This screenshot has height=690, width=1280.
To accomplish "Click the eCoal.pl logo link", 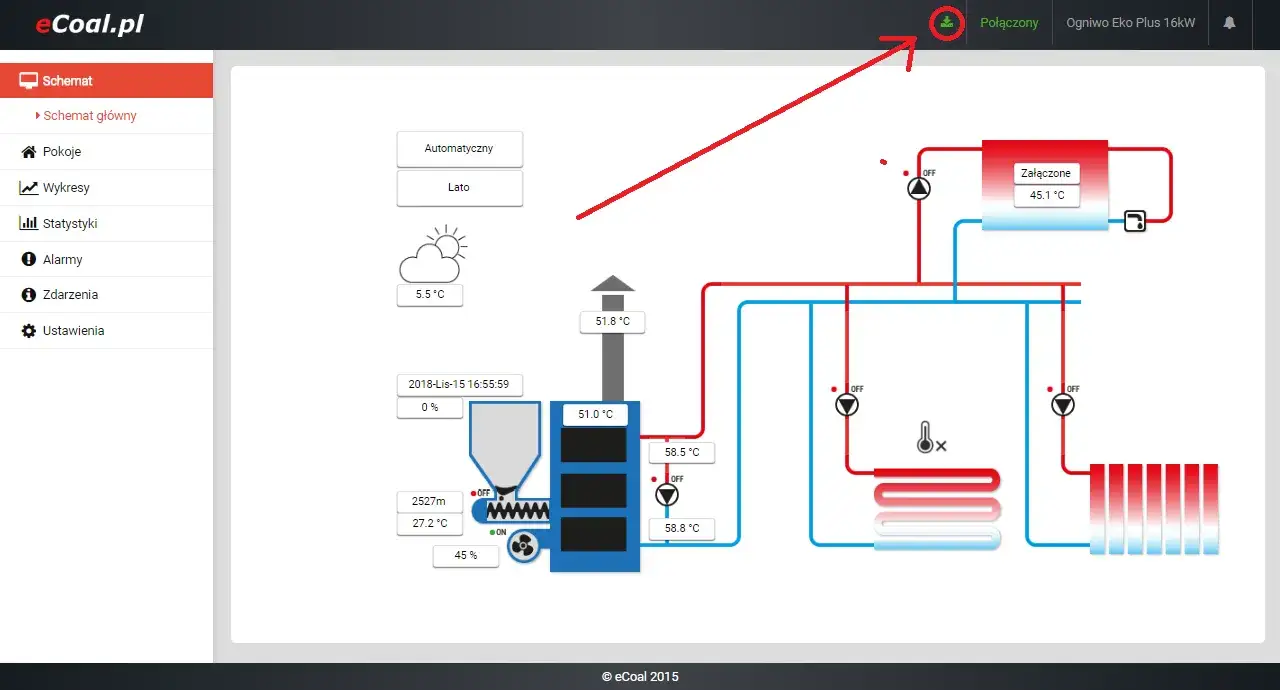I will 89,25.
